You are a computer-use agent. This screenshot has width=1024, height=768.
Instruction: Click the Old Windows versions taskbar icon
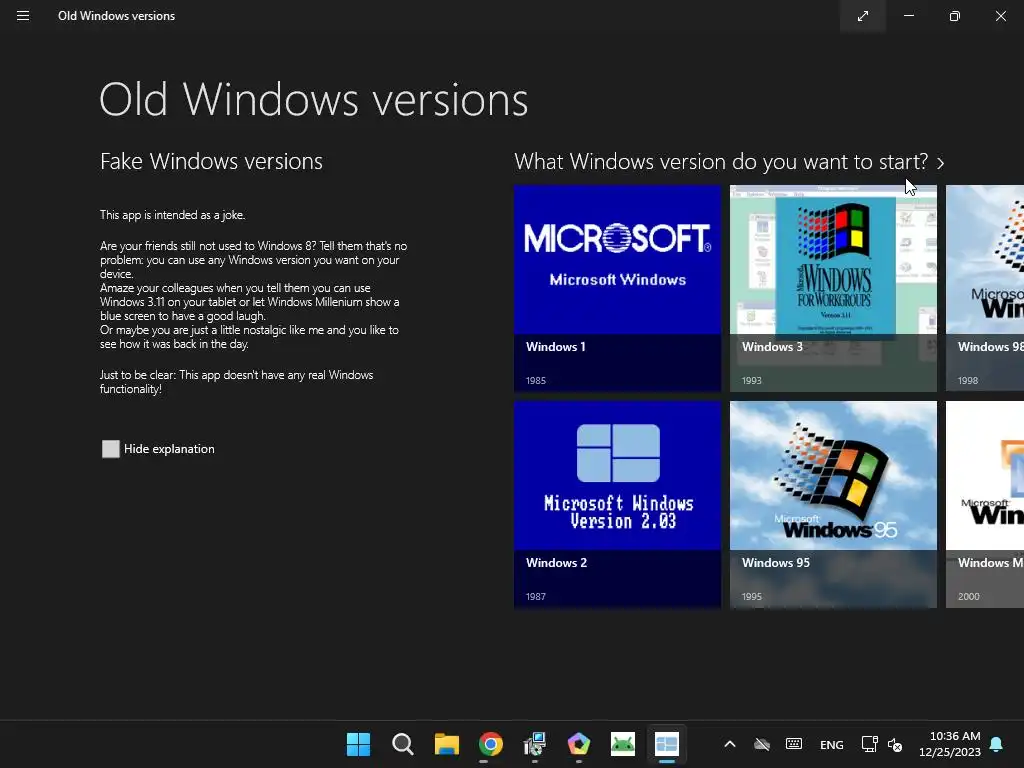click(x=667, y=744)
